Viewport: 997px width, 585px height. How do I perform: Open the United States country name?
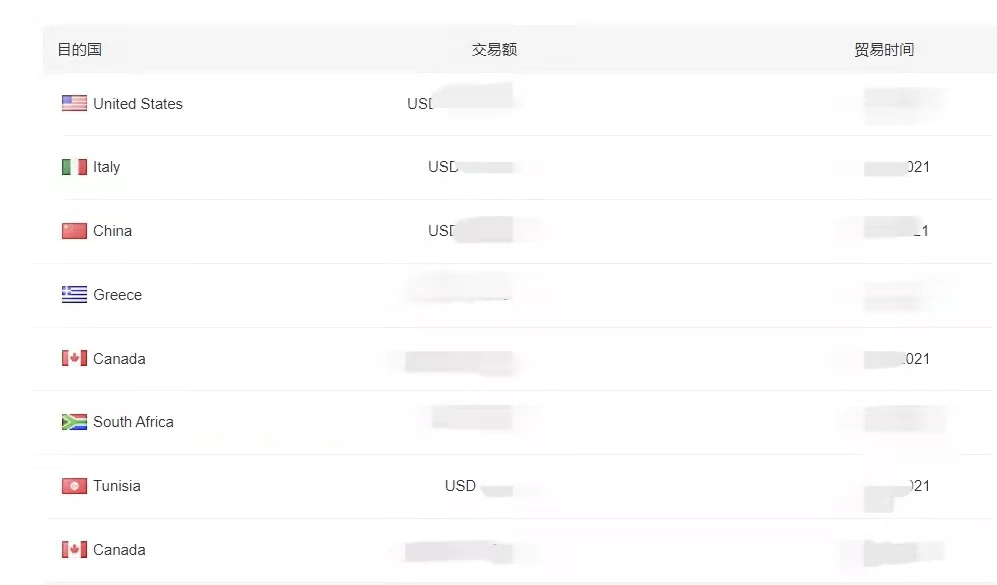pyautogui.click(x=138, y=104)
